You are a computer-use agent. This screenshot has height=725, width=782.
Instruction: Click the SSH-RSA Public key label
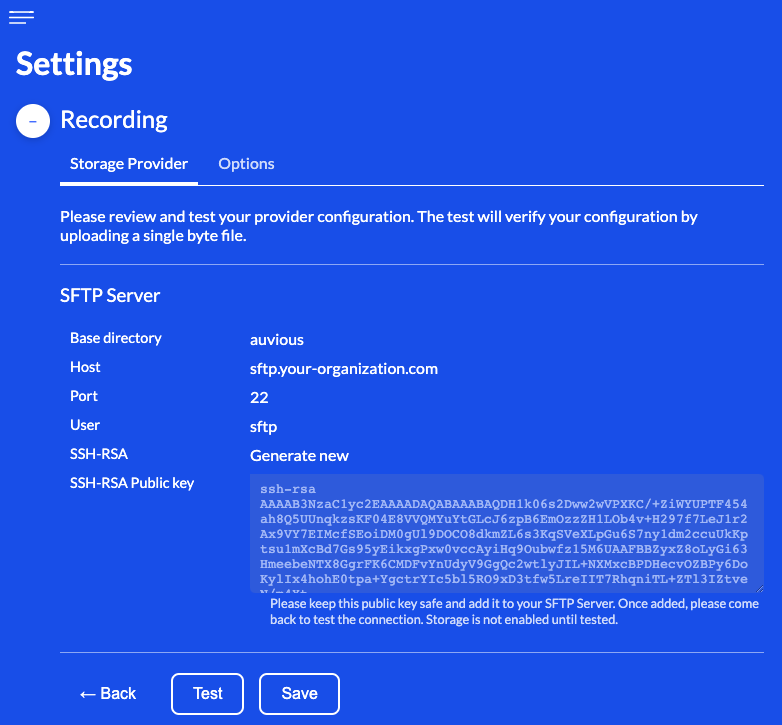coord(132,484)
